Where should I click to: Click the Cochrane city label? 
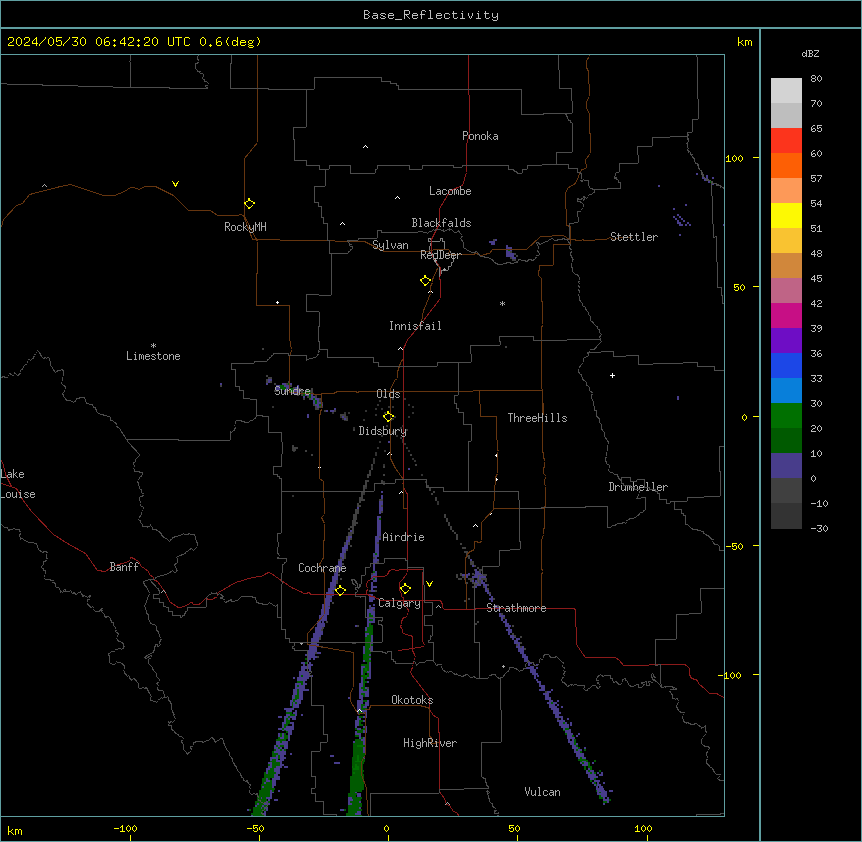click(x=322, y=568)
